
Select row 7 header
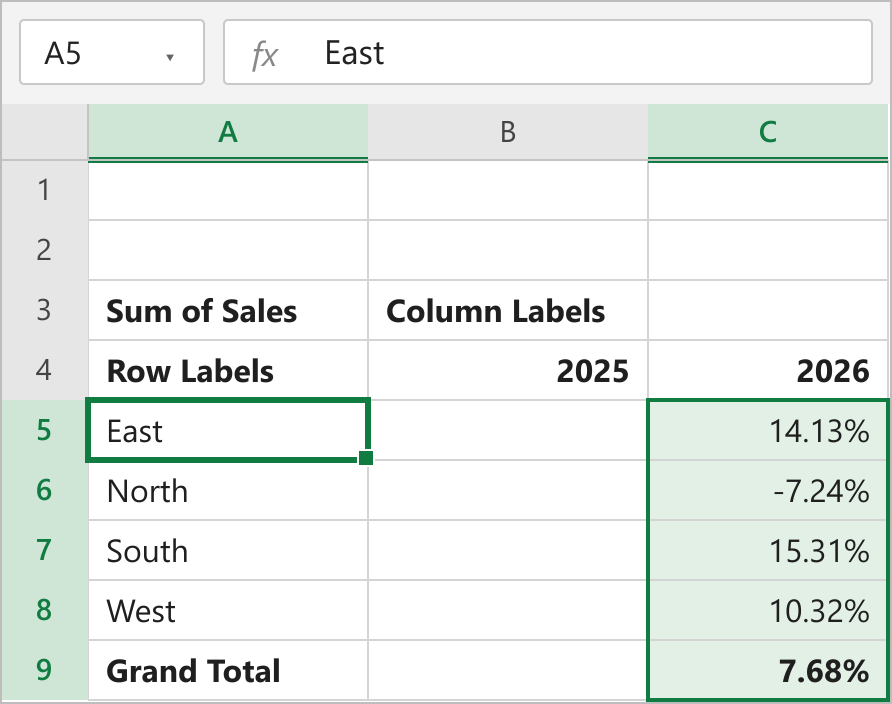[44, 550]
